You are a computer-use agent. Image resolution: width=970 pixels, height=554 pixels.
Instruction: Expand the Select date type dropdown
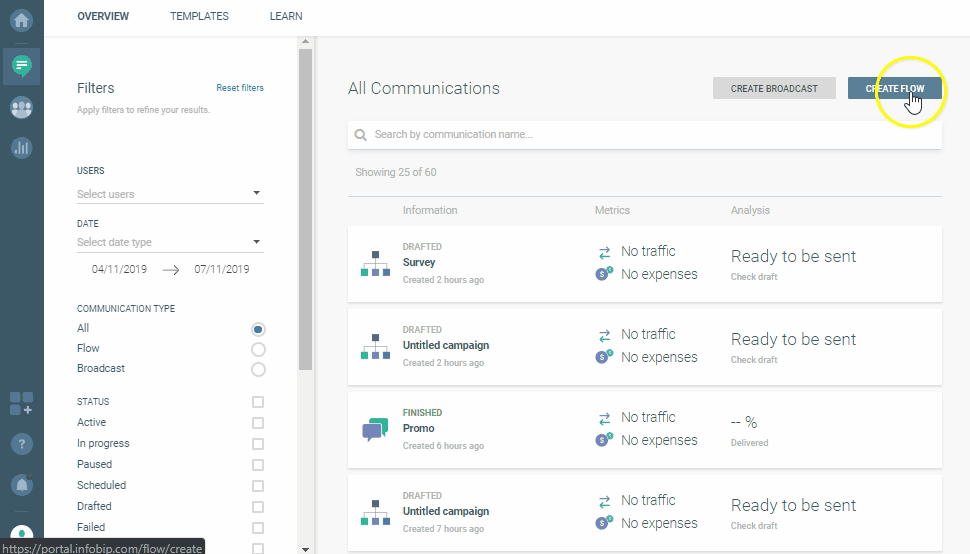coord(170,242)
